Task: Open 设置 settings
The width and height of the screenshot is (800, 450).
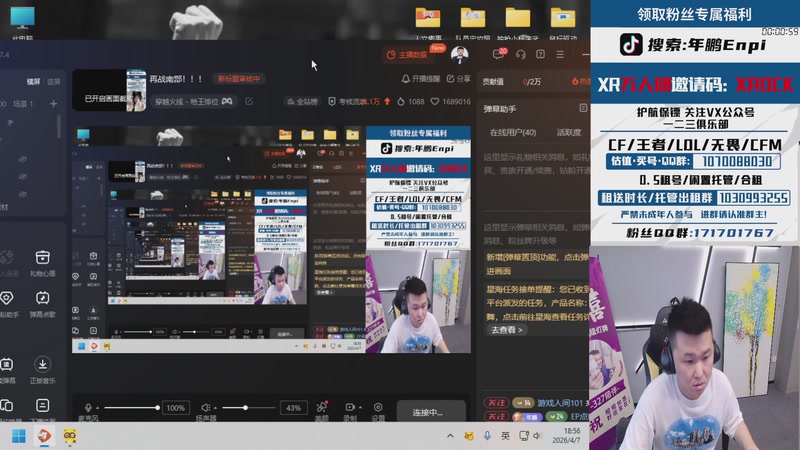Action: [x=378, y=411]
